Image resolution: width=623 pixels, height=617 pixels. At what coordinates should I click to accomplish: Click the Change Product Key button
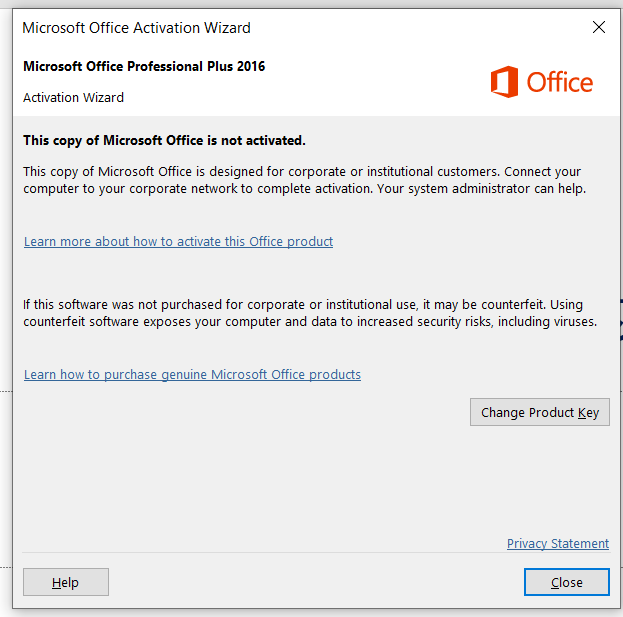pos(540,412)
